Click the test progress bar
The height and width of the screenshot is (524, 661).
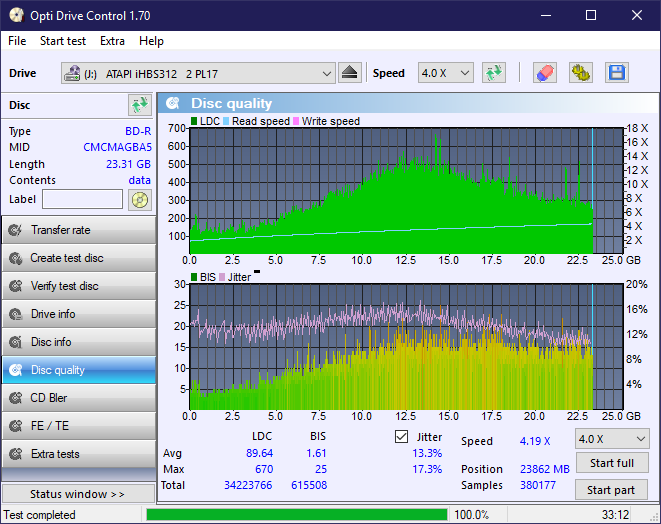click(297, 515)
